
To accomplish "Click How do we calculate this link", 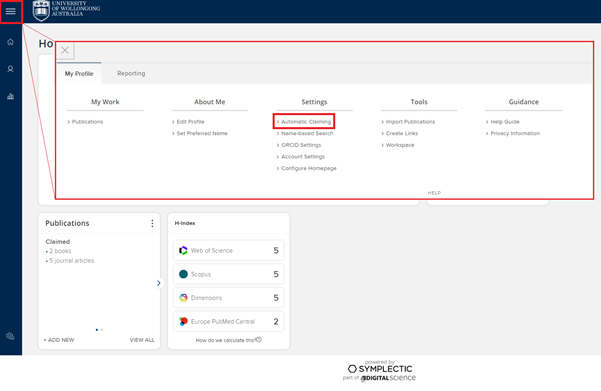I will pyautogui.click(x=226, y=340).
